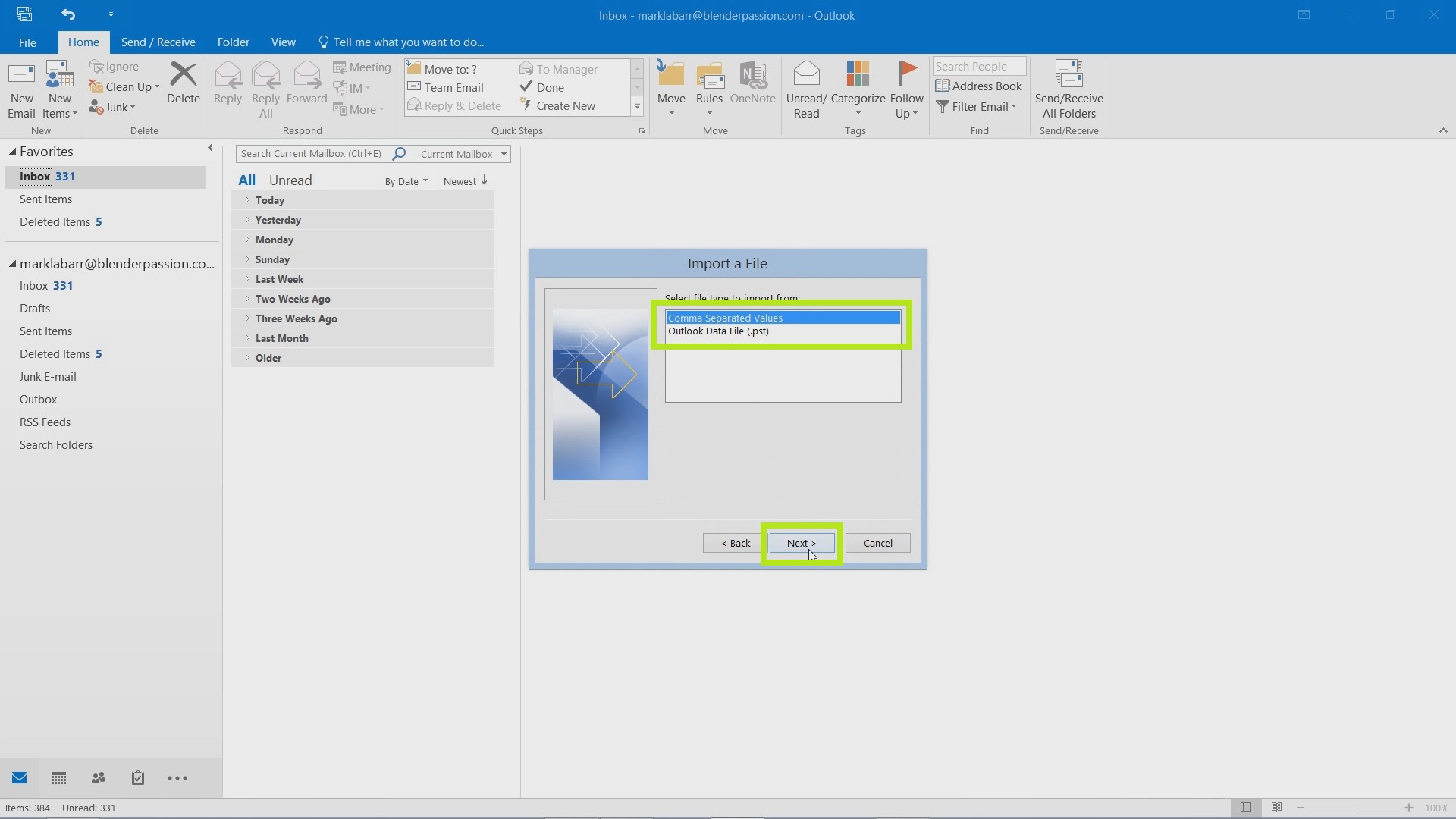Viewport: 1456px width, 819px height.
Task: Open the Send/Receive ribbon tab
Action: coord(158,42)
